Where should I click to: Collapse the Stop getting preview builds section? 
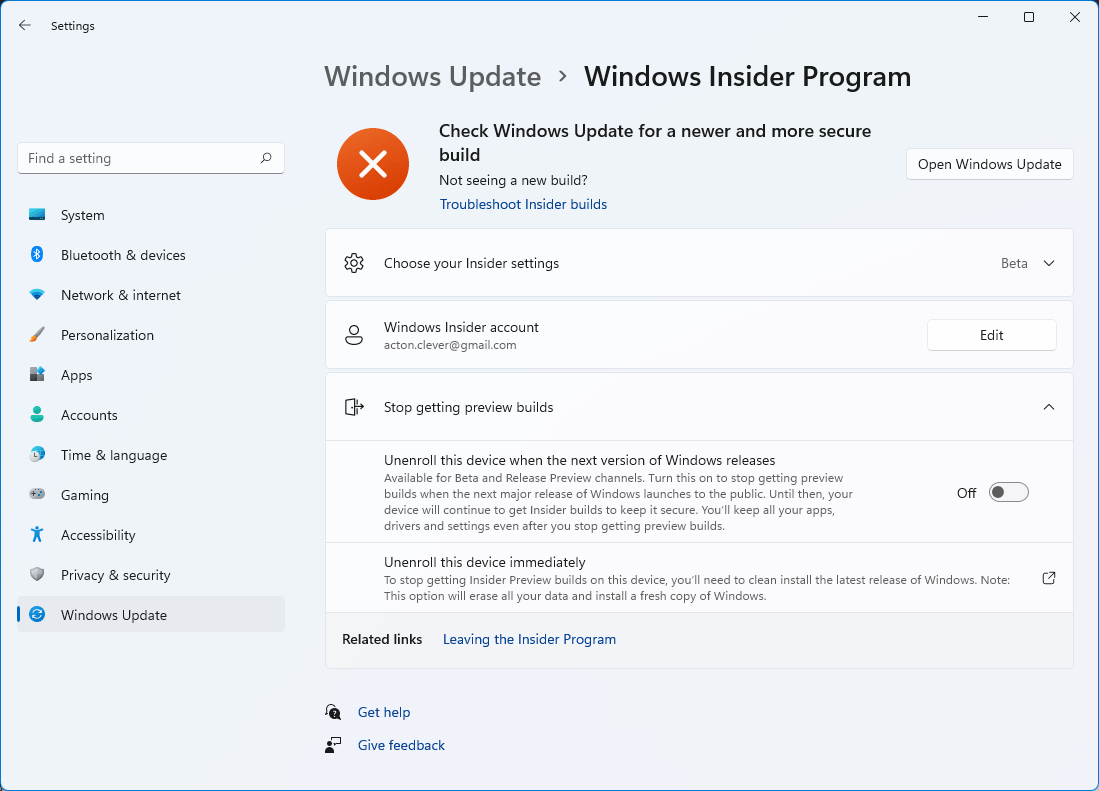pos(1049,407)
